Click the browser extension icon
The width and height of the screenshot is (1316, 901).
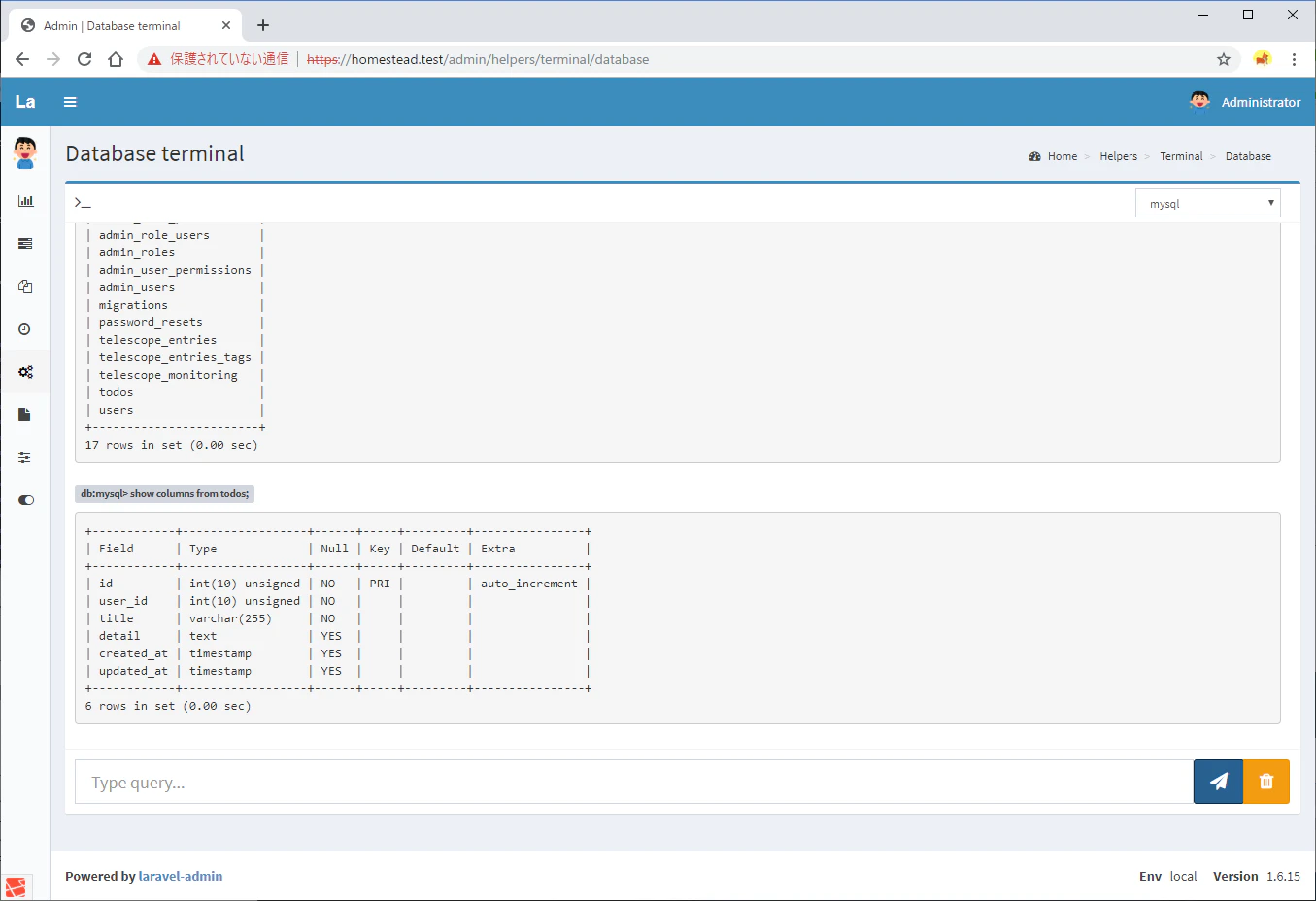1262,59
